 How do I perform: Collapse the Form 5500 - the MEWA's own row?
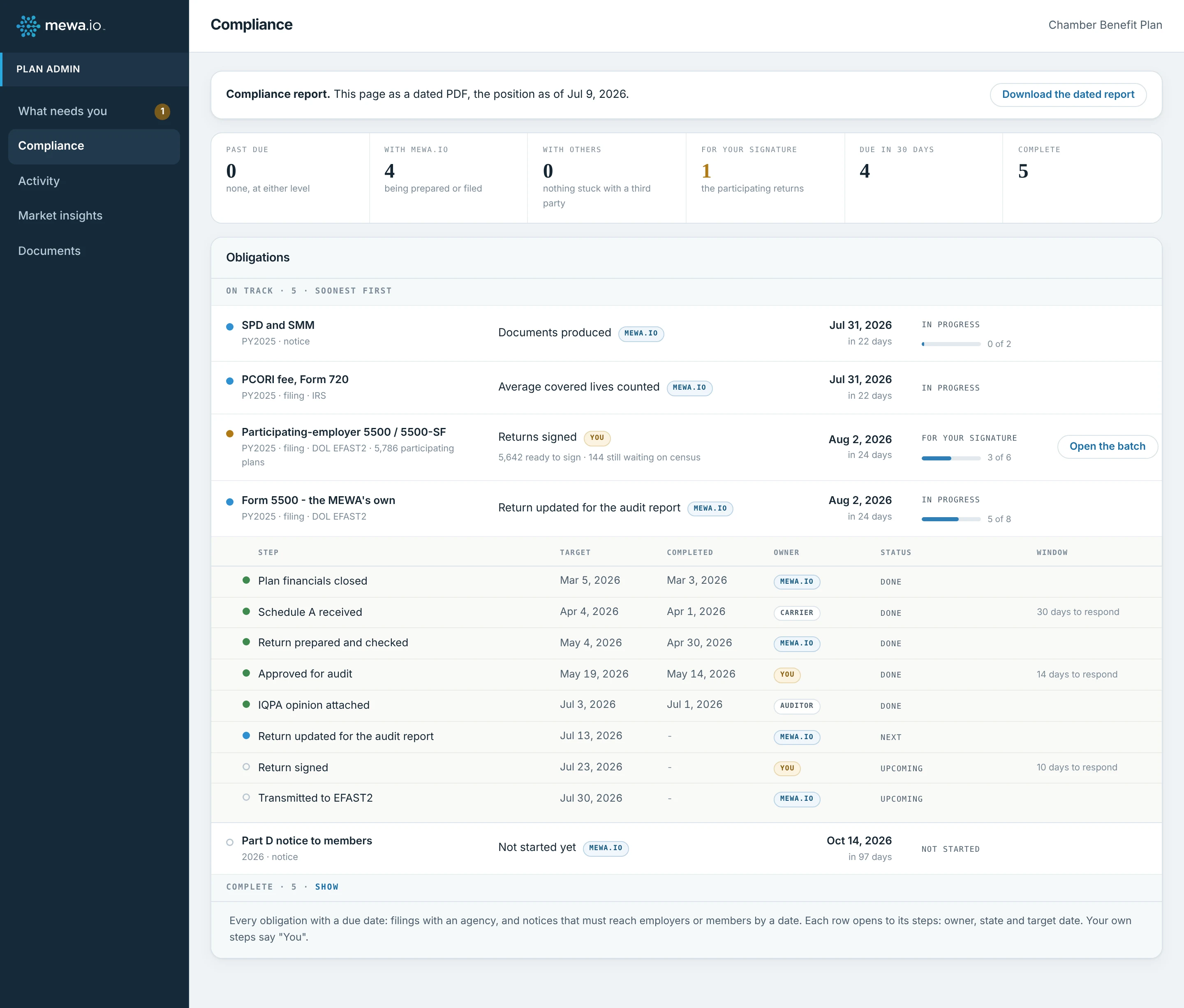[x=686, y=508]
